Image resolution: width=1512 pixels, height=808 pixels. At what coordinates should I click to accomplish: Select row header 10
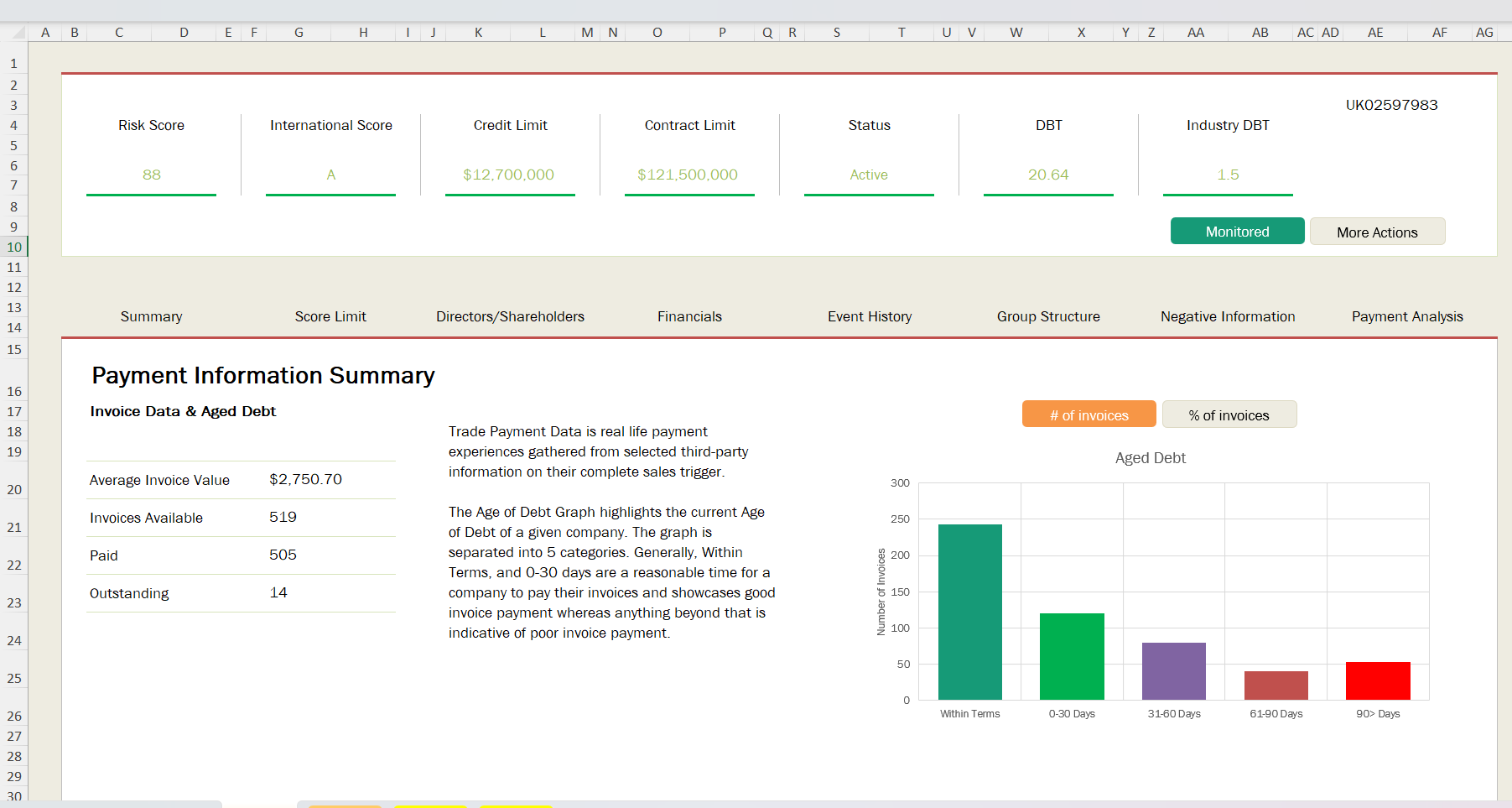point(14,247)
